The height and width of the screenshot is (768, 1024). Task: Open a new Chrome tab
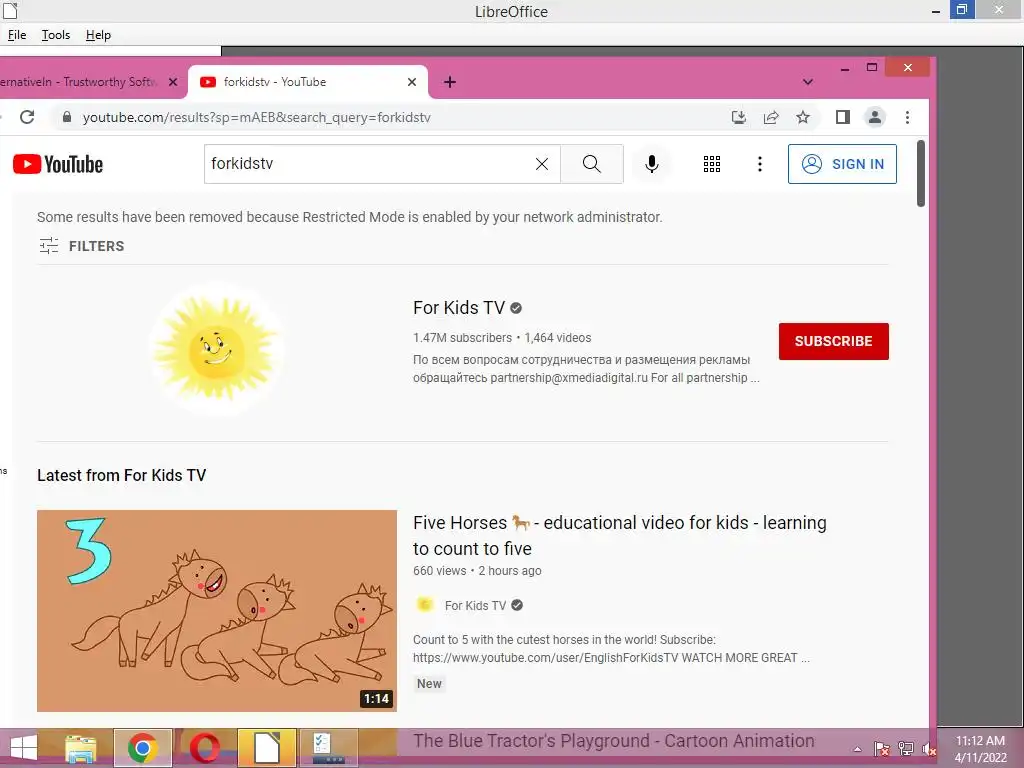[450, 82]
